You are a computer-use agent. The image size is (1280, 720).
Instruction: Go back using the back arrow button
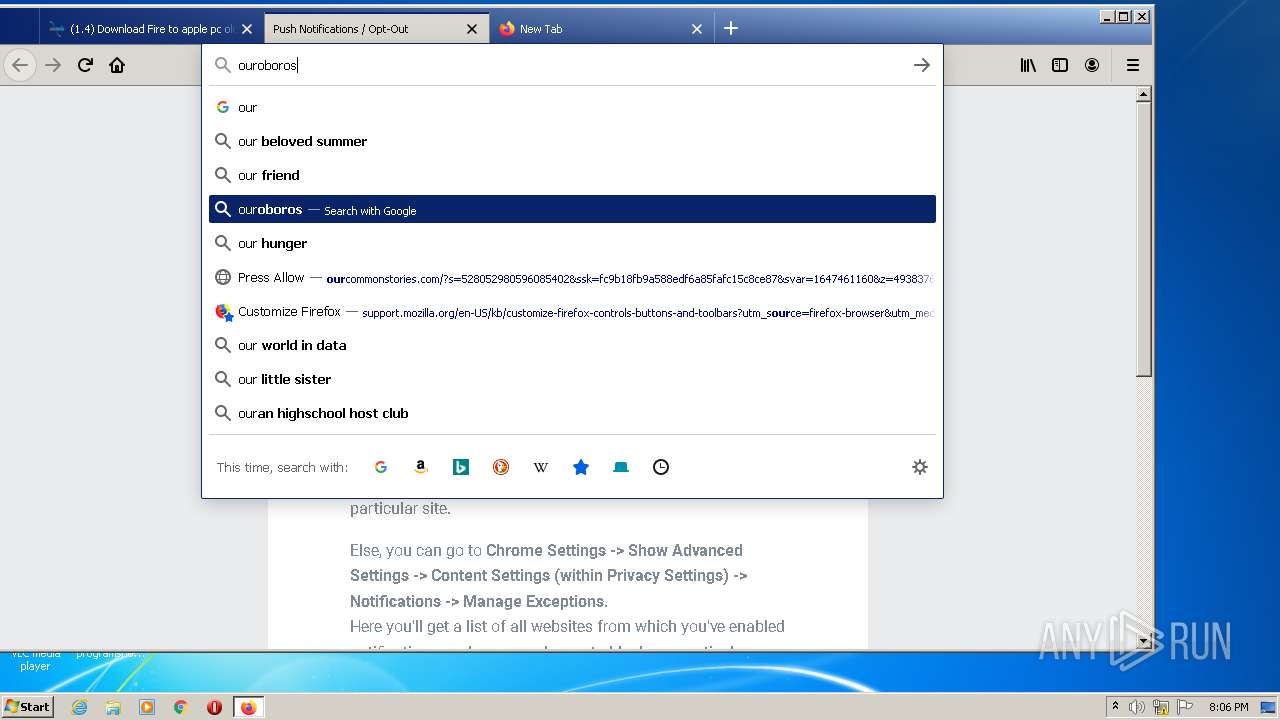coord(20,65)
